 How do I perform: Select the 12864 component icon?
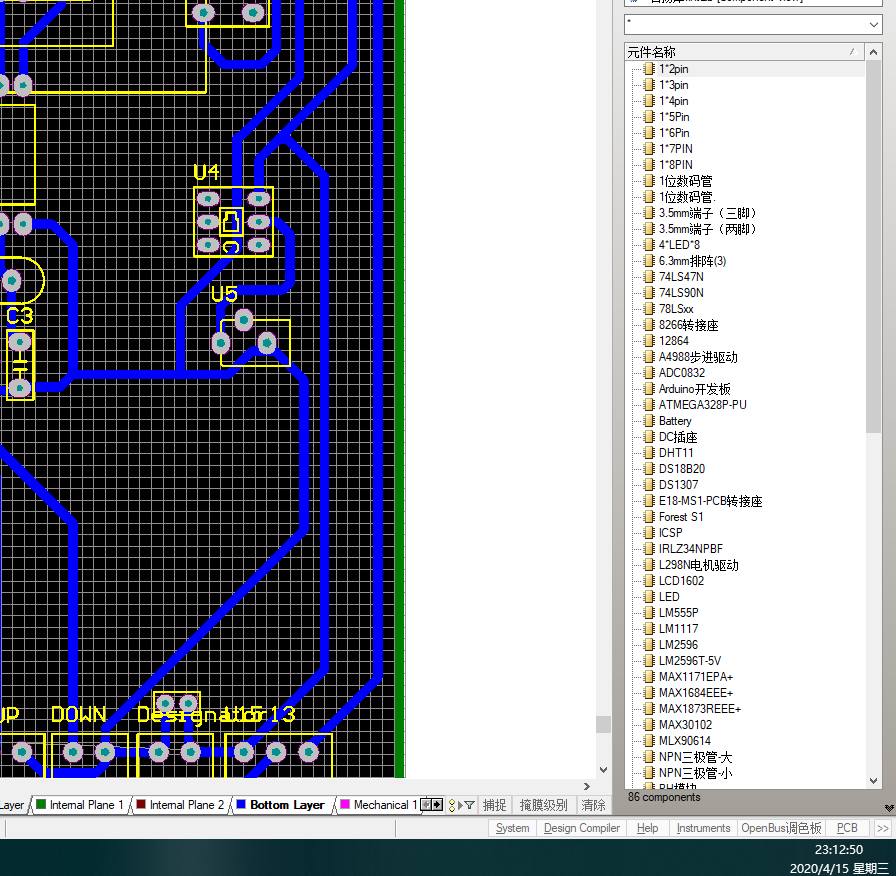click(648, 341)
